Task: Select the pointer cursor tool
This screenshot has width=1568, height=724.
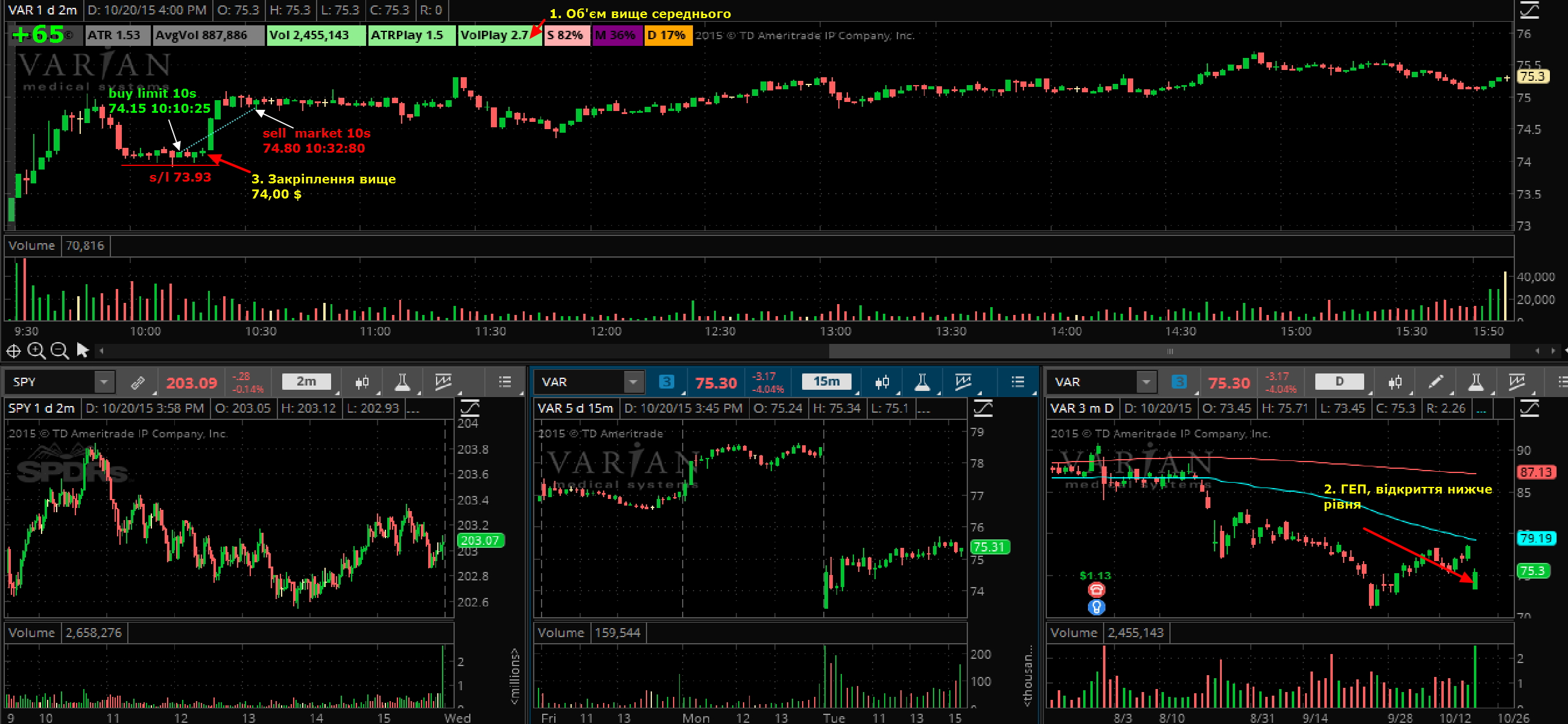Action: click(83, 350)
